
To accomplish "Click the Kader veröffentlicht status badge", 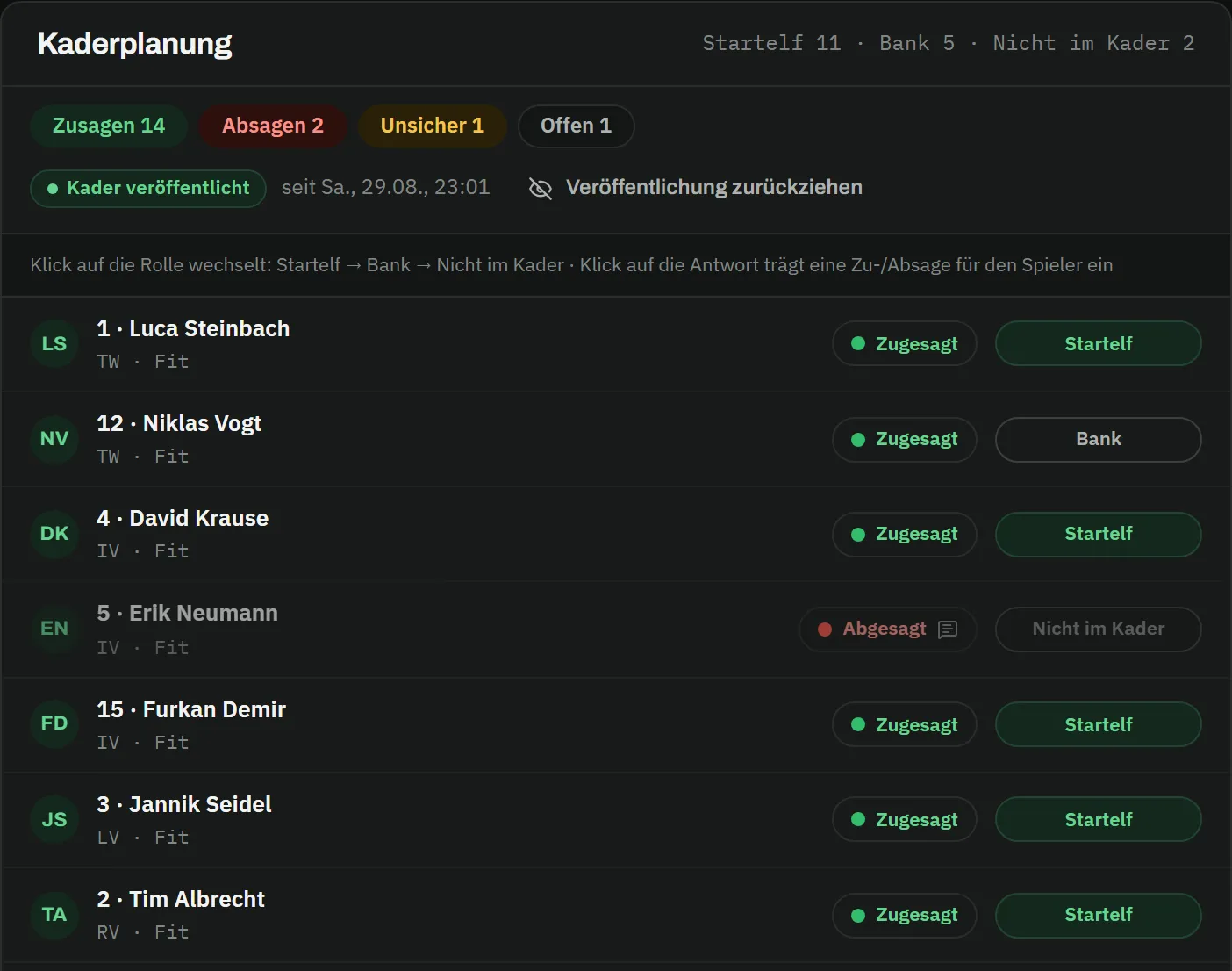I will [148, 188].
